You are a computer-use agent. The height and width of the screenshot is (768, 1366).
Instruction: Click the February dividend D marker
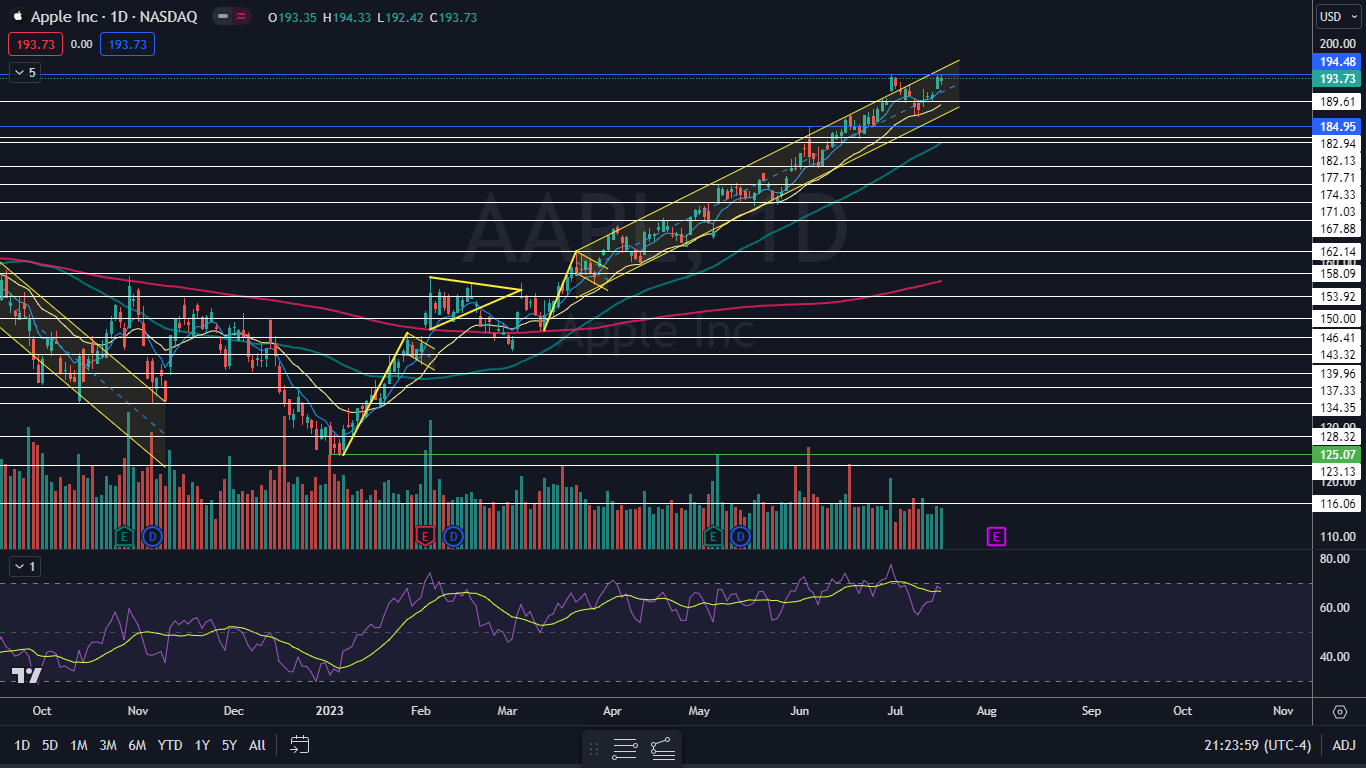point(453,537)
